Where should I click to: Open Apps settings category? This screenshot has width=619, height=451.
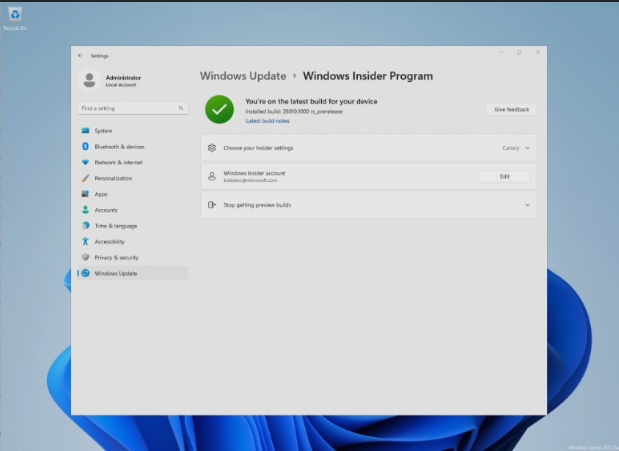pos(133,194)
